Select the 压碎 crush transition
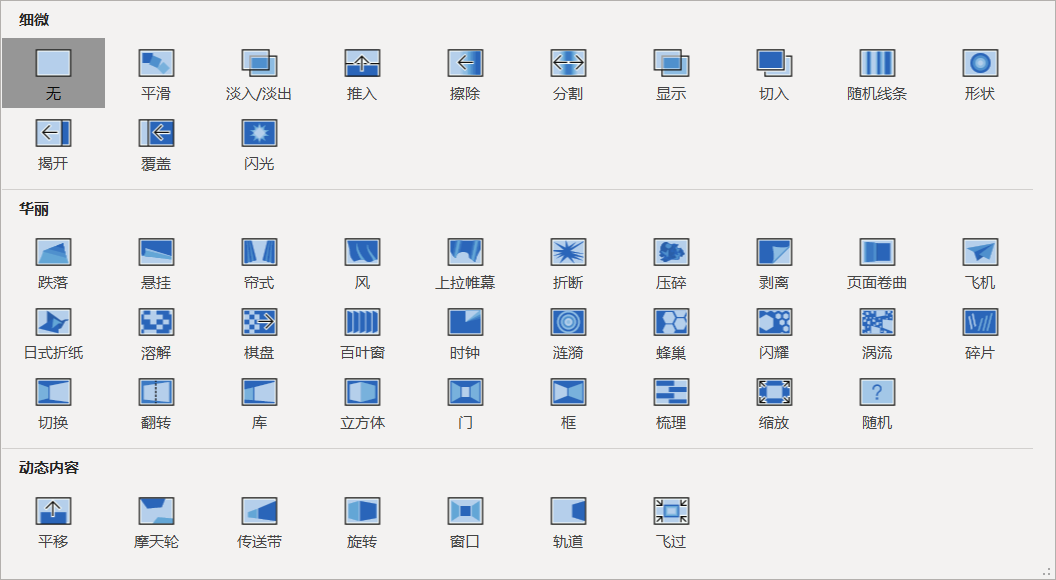1056x580 pixels. click(670, 261)
